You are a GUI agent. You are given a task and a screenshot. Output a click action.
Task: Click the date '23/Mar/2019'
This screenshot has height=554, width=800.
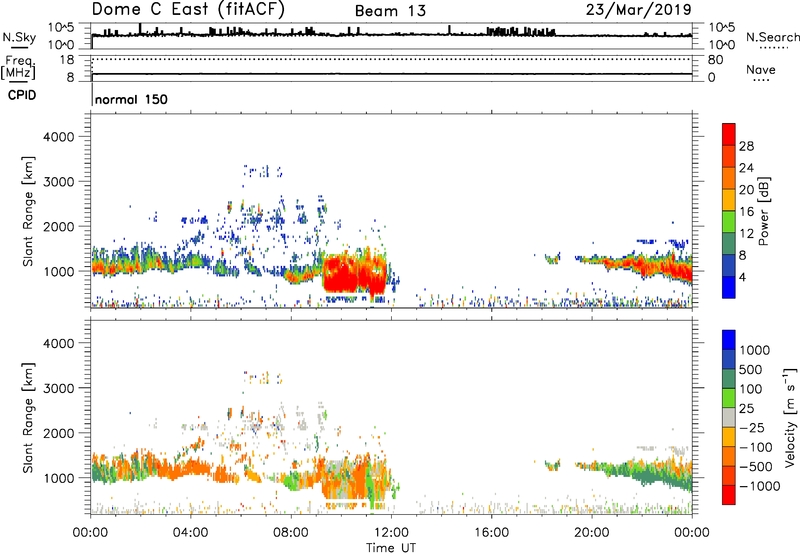pos(639,10)
